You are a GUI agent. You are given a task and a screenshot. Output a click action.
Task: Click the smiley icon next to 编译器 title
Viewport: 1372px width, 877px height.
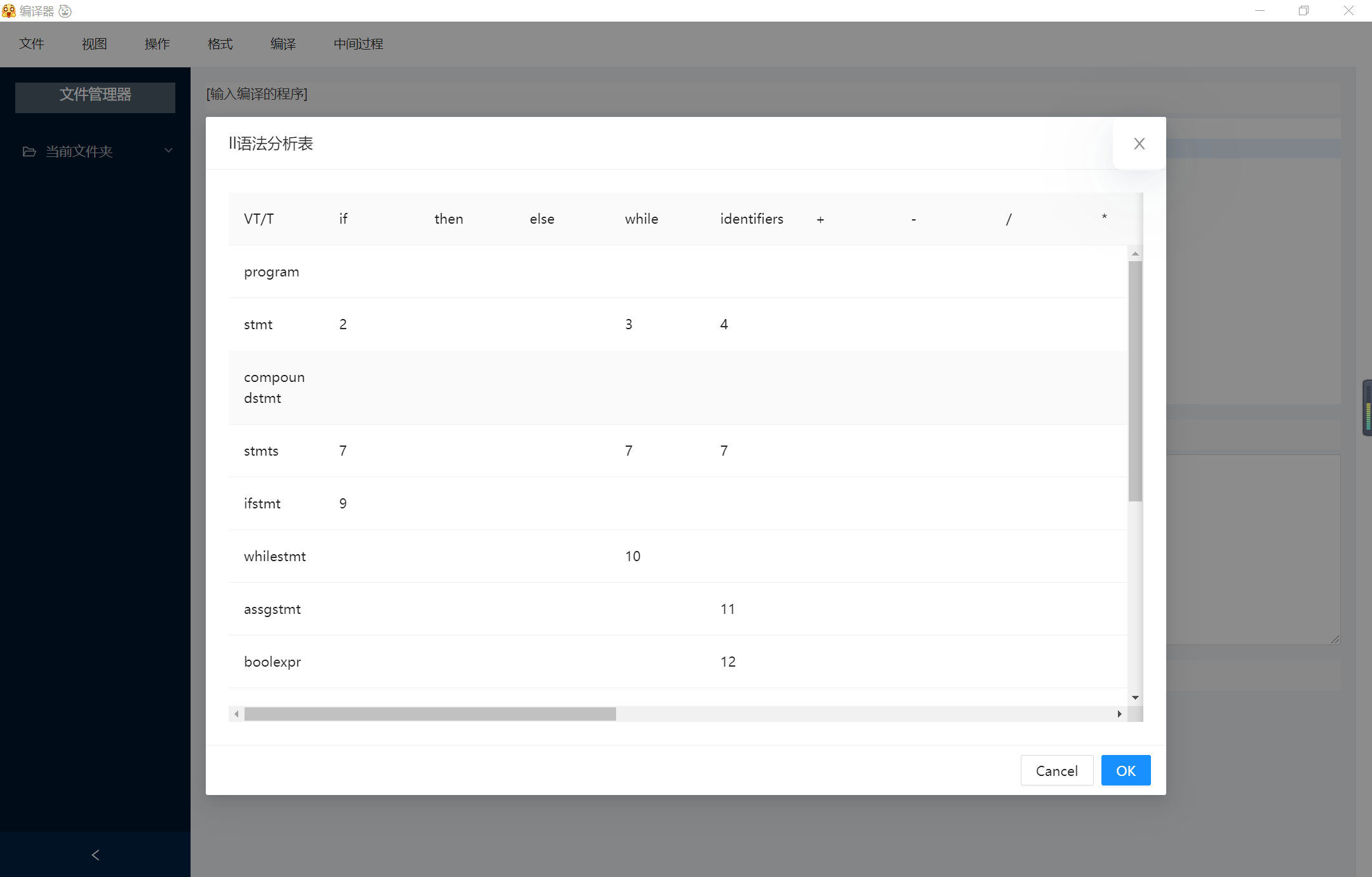point(65,11)
